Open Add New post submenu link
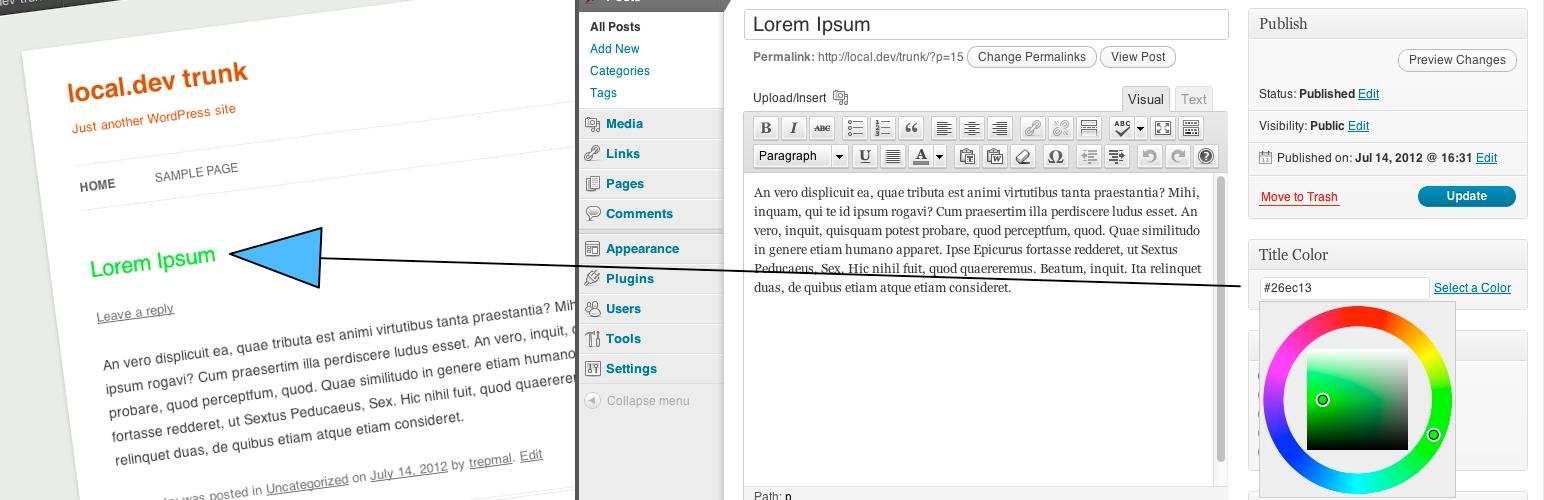1544x500 pixels. 615,49
